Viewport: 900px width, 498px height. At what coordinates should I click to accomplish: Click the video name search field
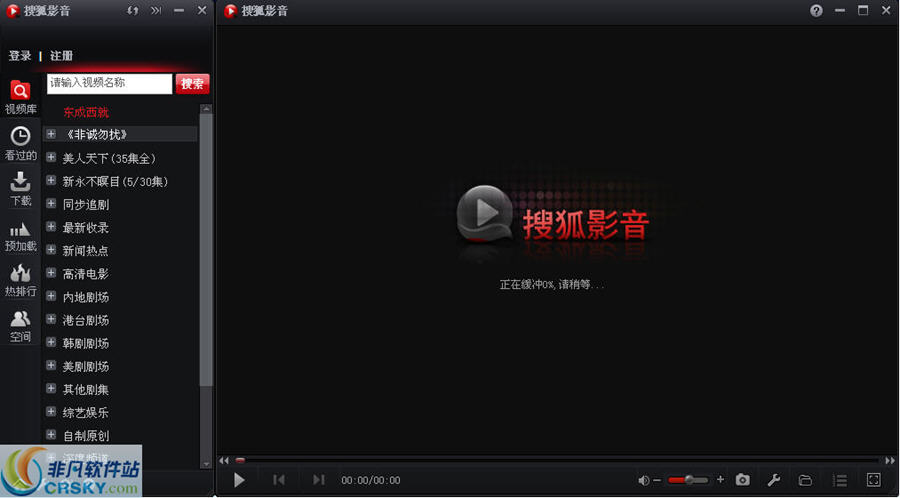pyautogui.click(x=110, y=83)
